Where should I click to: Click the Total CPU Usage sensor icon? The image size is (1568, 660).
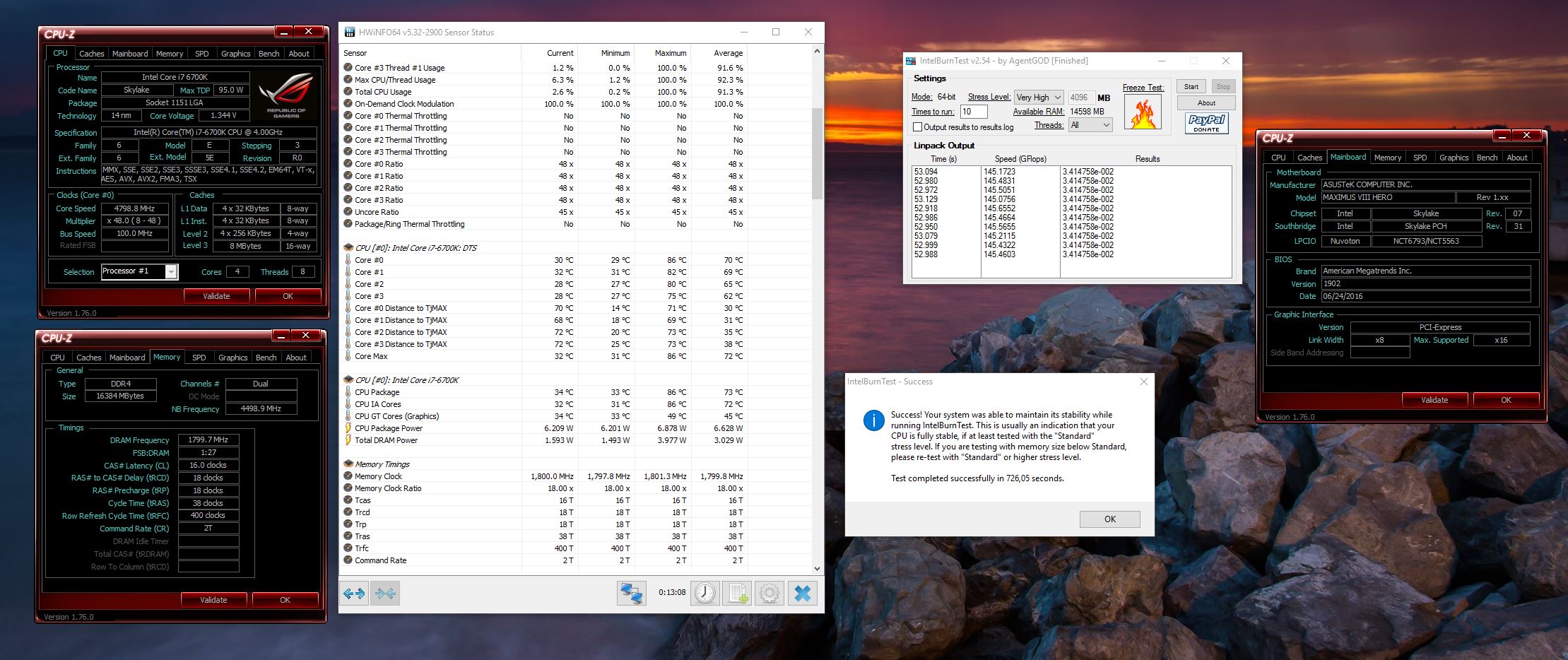coord(348,92)
